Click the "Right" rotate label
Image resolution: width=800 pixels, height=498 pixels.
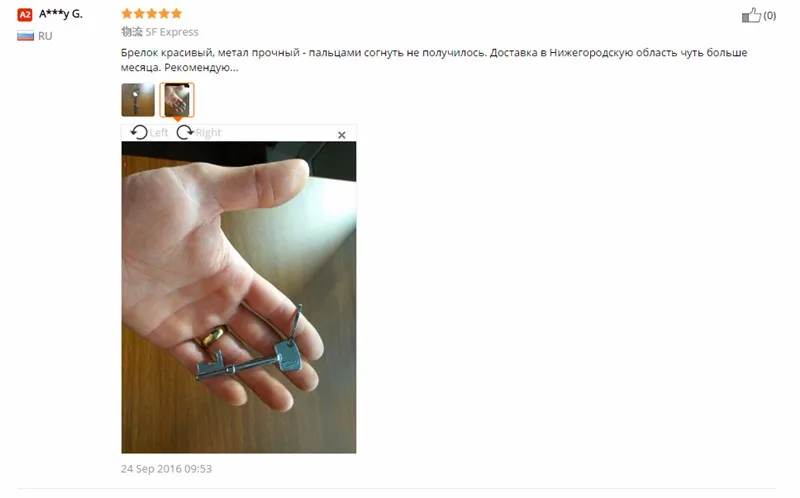coord(208,133)
